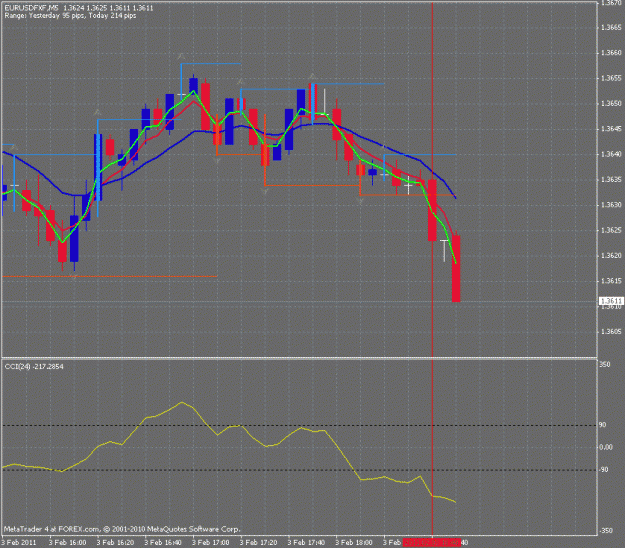Click the 350 level on the CCI scale
This screenshot has height=548, width=625.
click(x=605, y=365)
